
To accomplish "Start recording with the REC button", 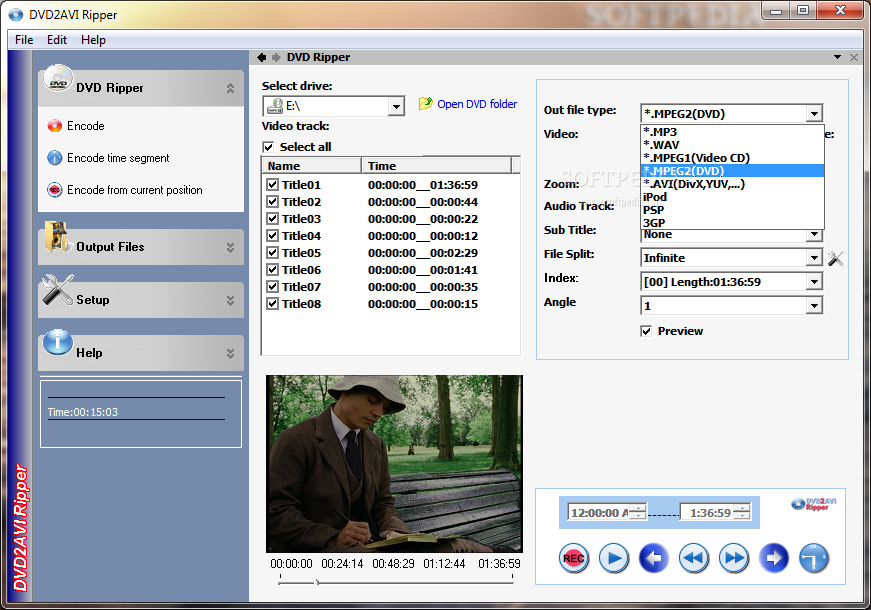I will point(574,558).
